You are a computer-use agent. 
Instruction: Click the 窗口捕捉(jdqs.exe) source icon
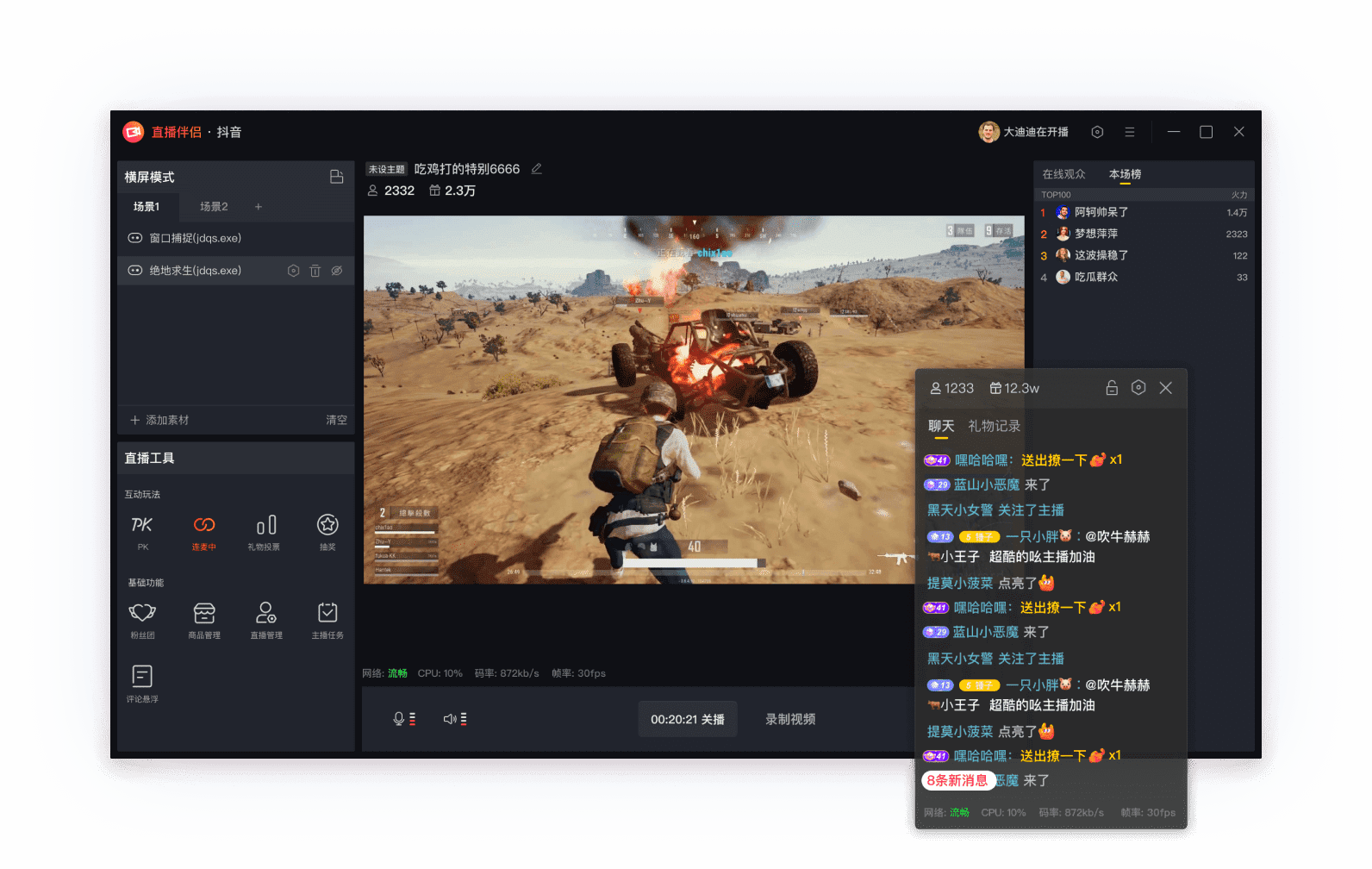pyautogui.click(x=135, y=238)
